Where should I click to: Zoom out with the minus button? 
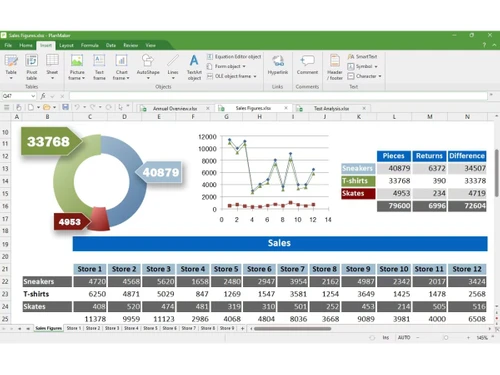(418, 338)
